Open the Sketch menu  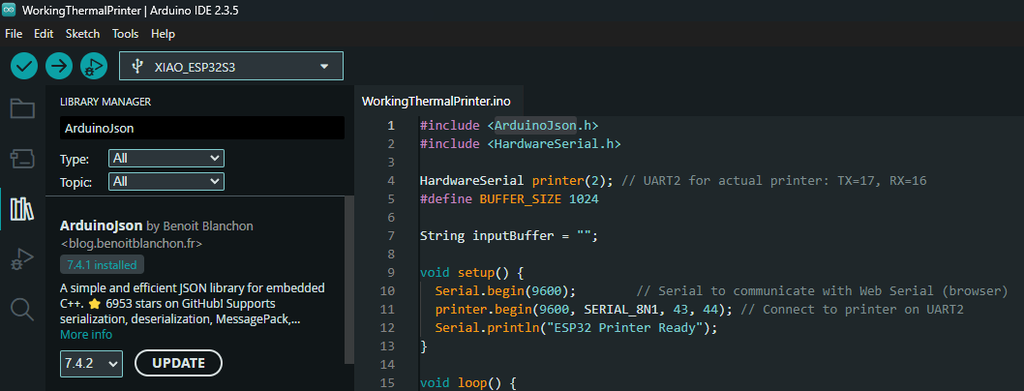click(x=83, y=33)
